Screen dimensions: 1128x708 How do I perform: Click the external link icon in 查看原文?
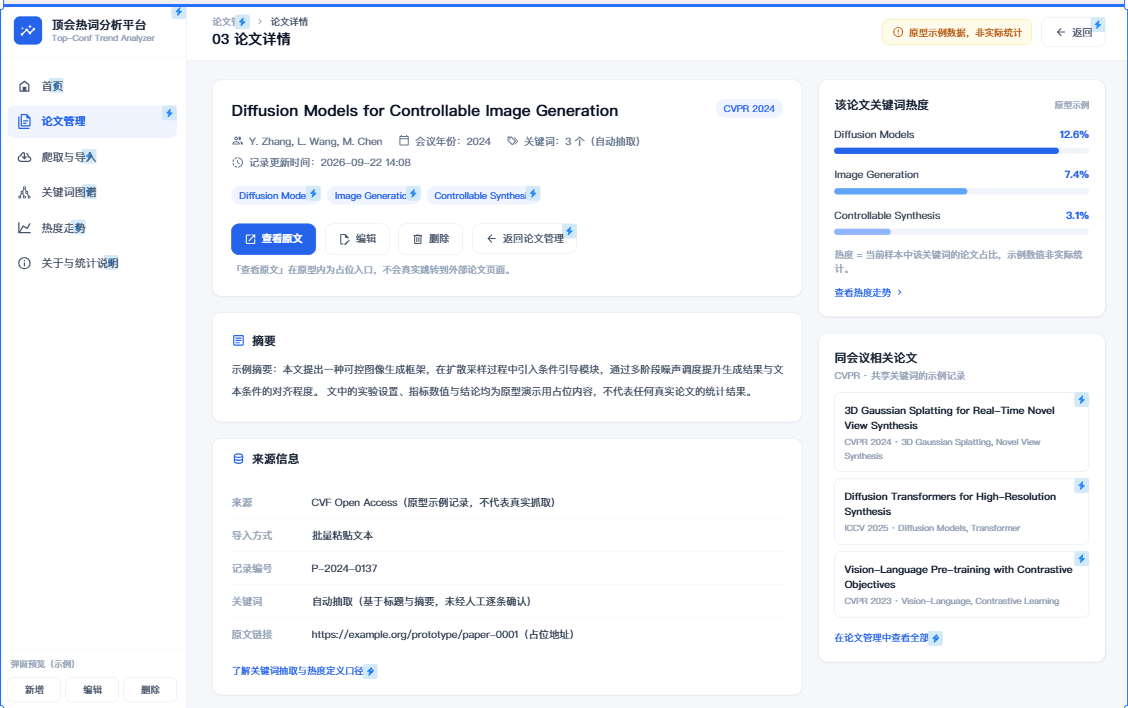pyautogui.click(x=250, y=239)
